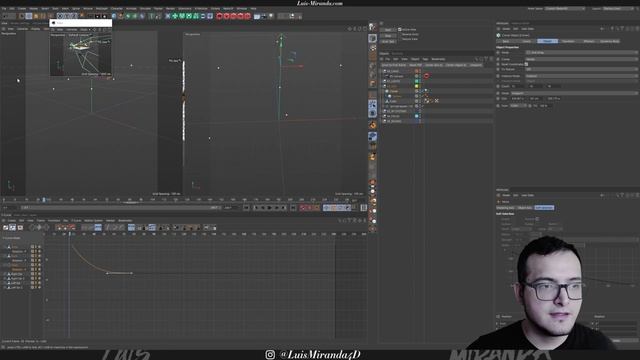Click the light bulb icon in top toolbar
Viewport: 640px width, 360px height.
[271, 16]
